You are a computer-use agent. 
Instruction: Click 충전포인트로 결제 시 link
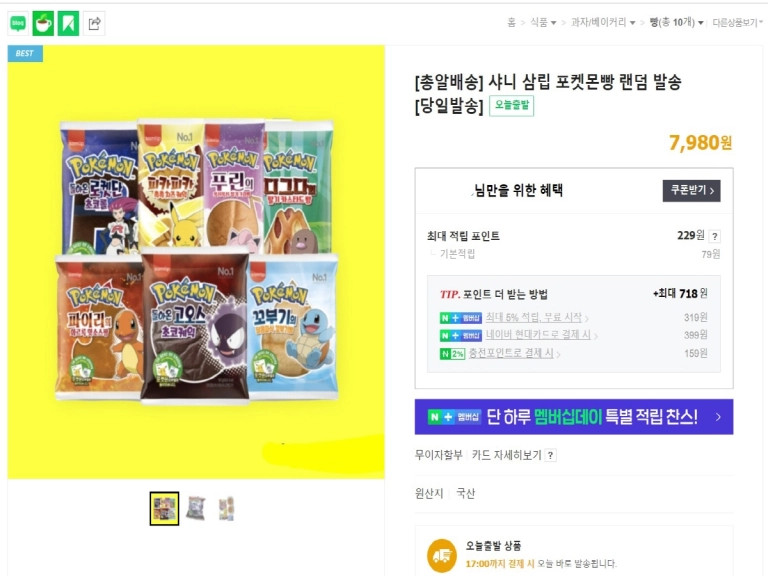coord(511,353)
